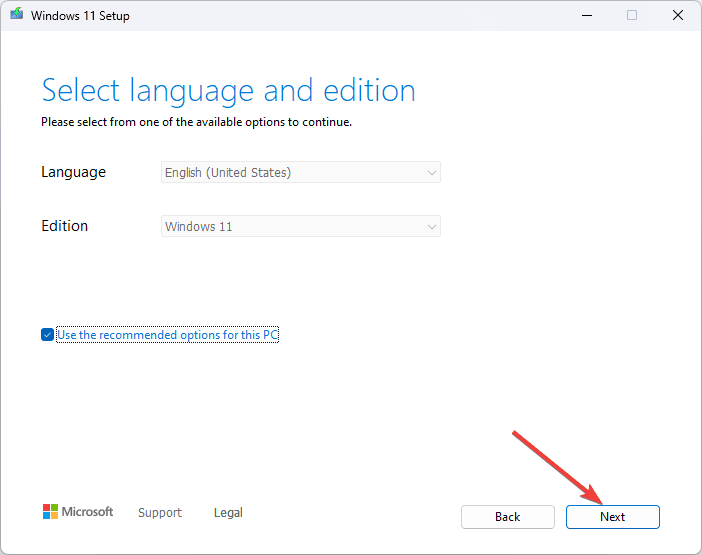Close the Windows 11 Setup window
This screenshot has height=555, width=702.
(x=678, y=16)
